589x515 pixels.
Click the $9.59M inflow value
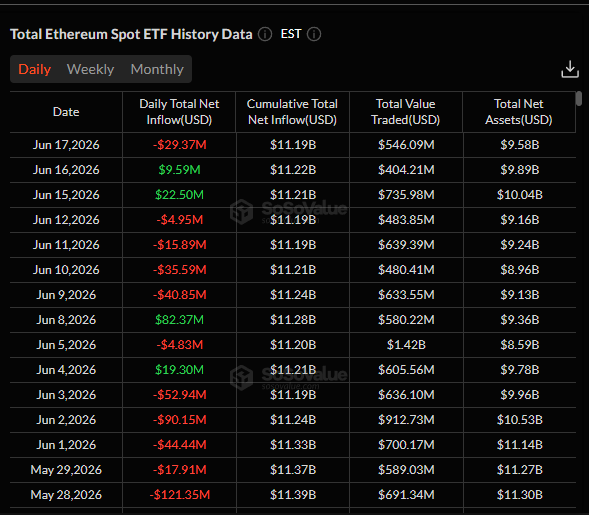click(x=180, y=170)
